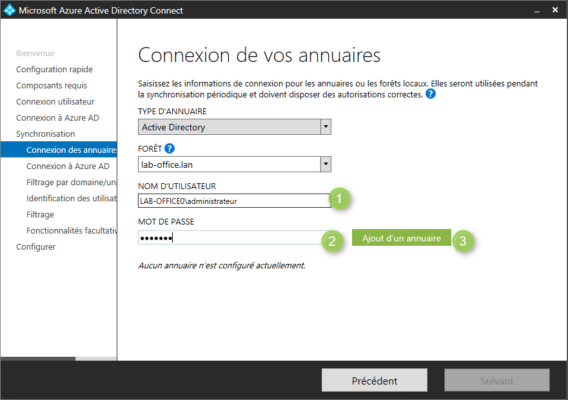This screenshot has height=400, width=568.
Task: Expand the Forêt dropdown arrow
Action: (x=326, y=164)
